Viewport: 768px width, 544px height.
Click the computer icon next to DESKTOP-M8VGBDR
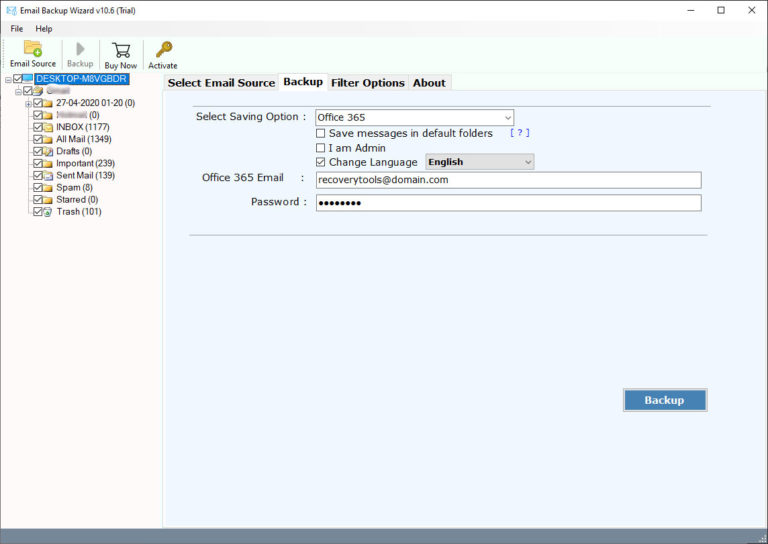[28, 79]
